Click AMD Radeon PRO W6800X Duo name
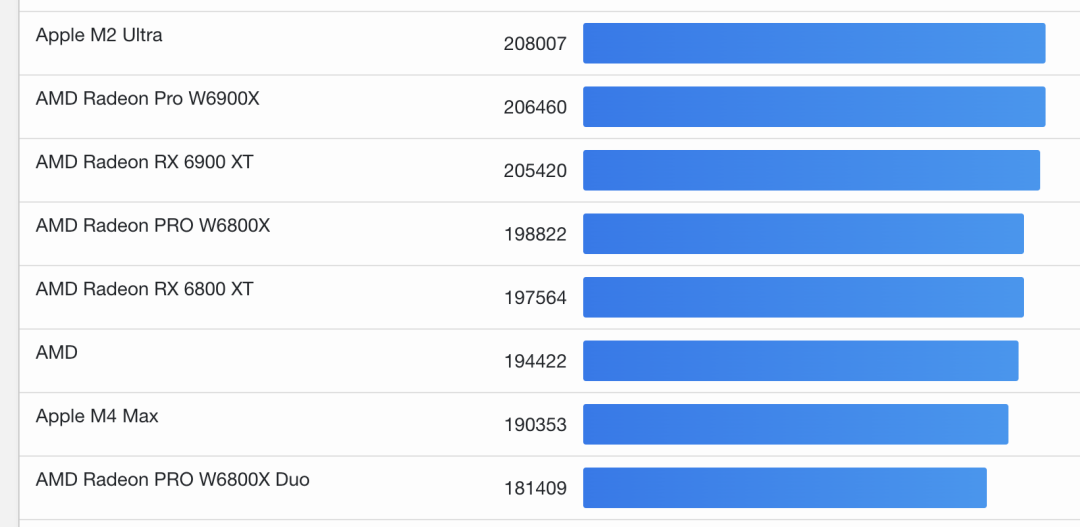Viewport: 1080px width, 527px height. pyautogui.click(x=172, y=480)
